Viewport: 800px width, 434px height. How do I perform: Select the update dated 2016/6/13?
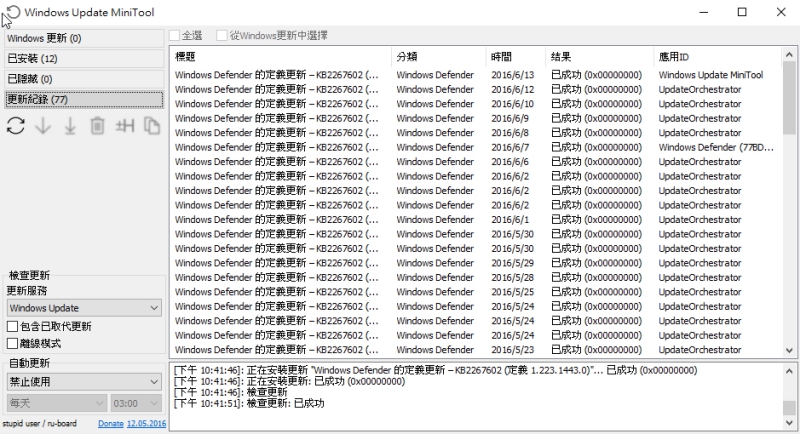[476, 75]
